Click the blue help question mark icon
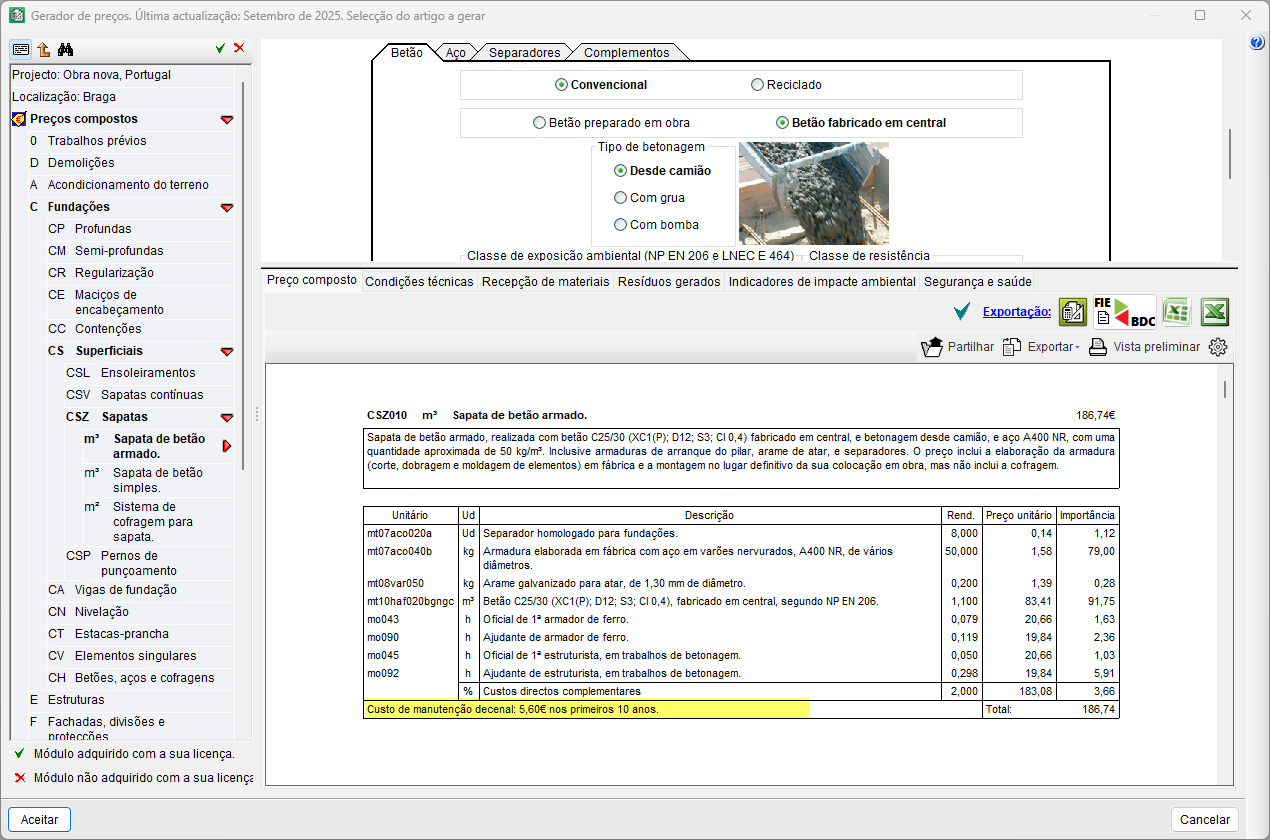1270x840 pixels. tap(1257, 42)
